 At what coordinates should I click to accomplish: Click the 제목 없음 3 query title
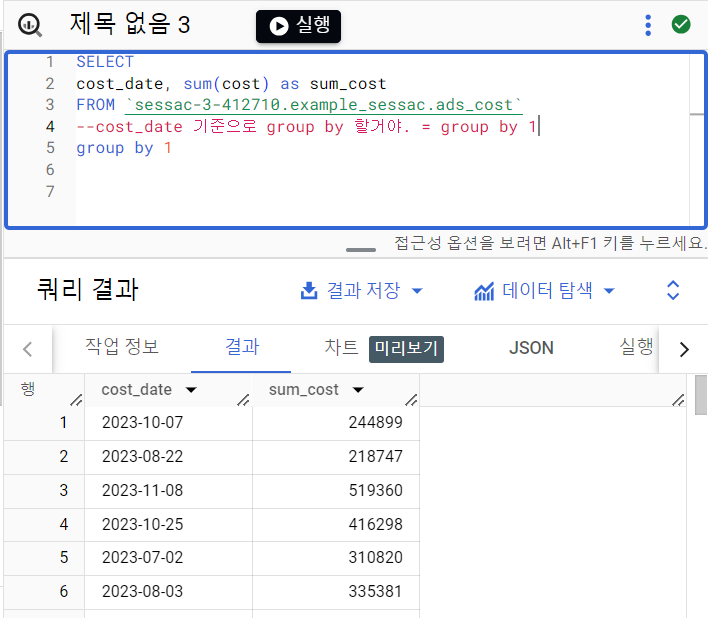coord(130,24)
